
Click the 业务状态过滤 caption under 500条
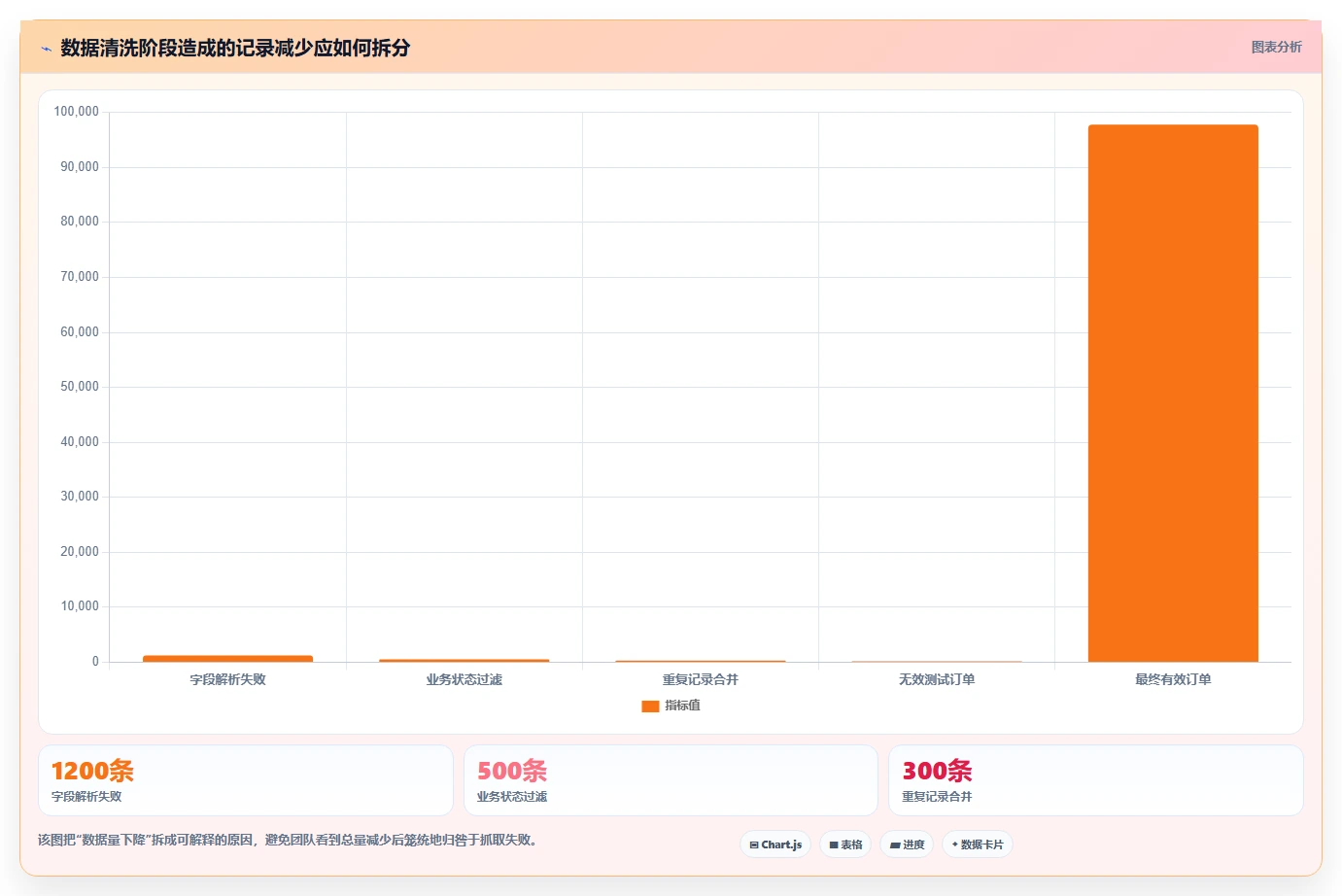click(512, 796)
